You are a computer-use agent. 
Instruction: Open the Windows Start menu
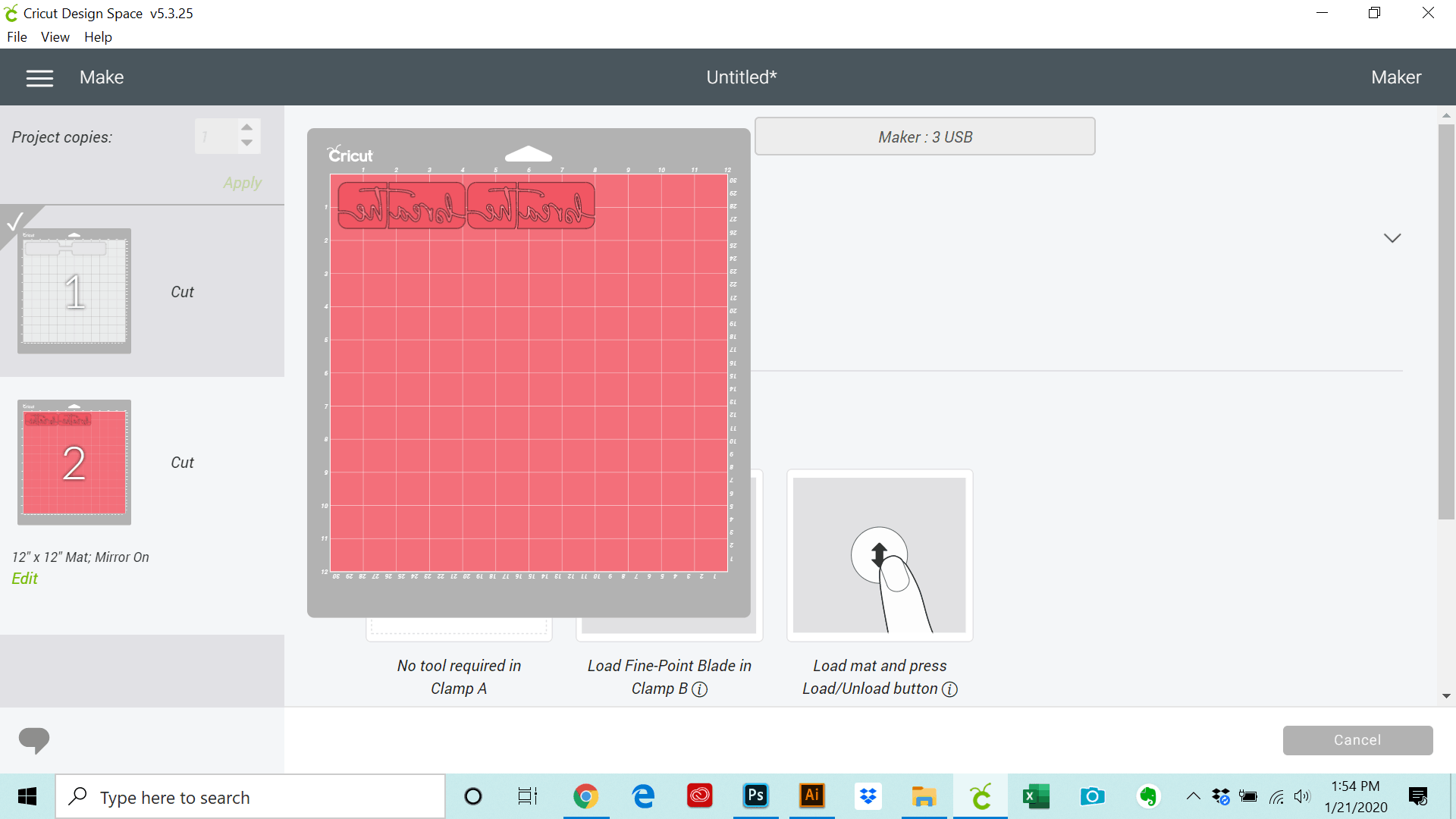[27, 796]
